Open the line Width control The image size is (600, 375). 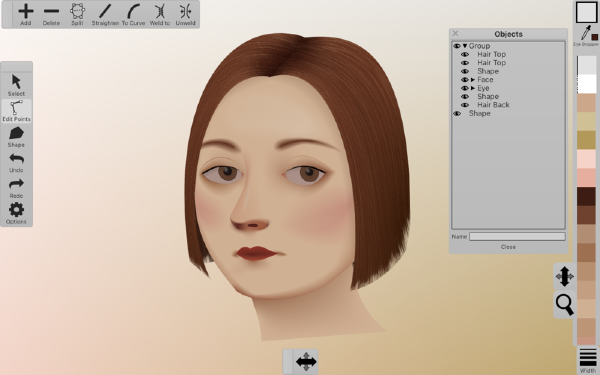pos(588,360)
